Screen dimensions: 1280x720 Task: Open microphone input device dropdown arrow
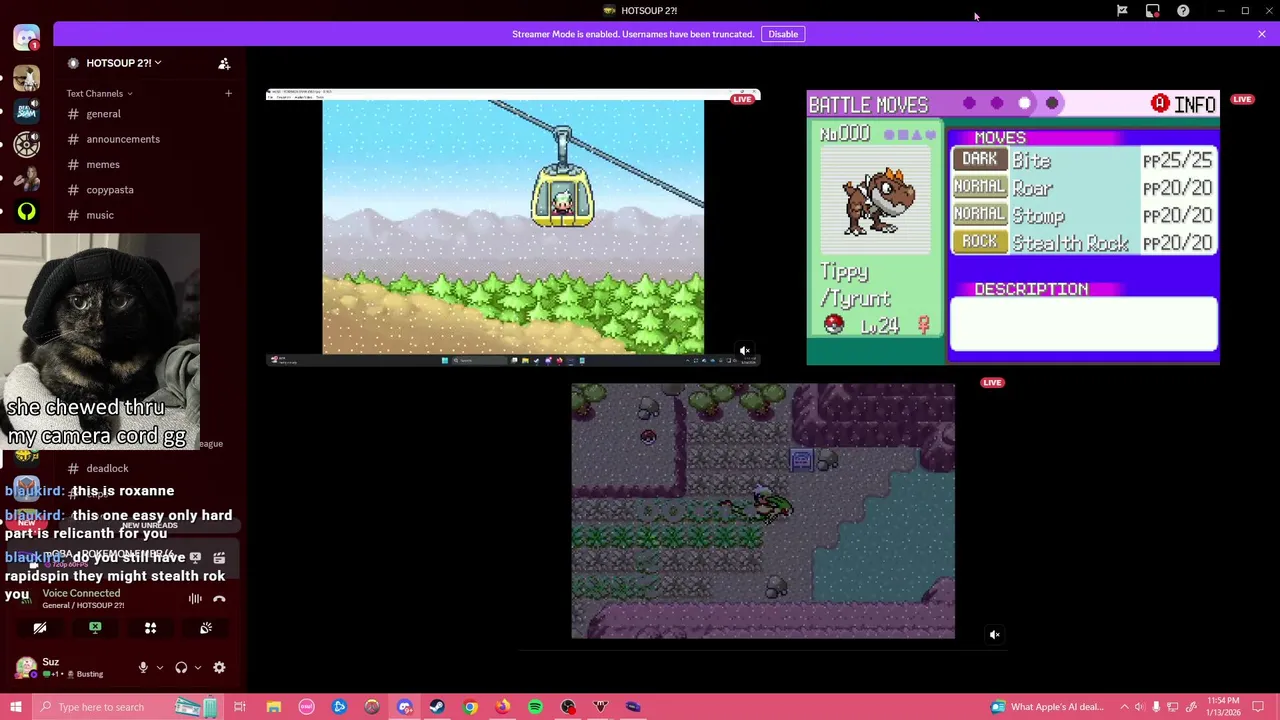(x=159, y=667)
